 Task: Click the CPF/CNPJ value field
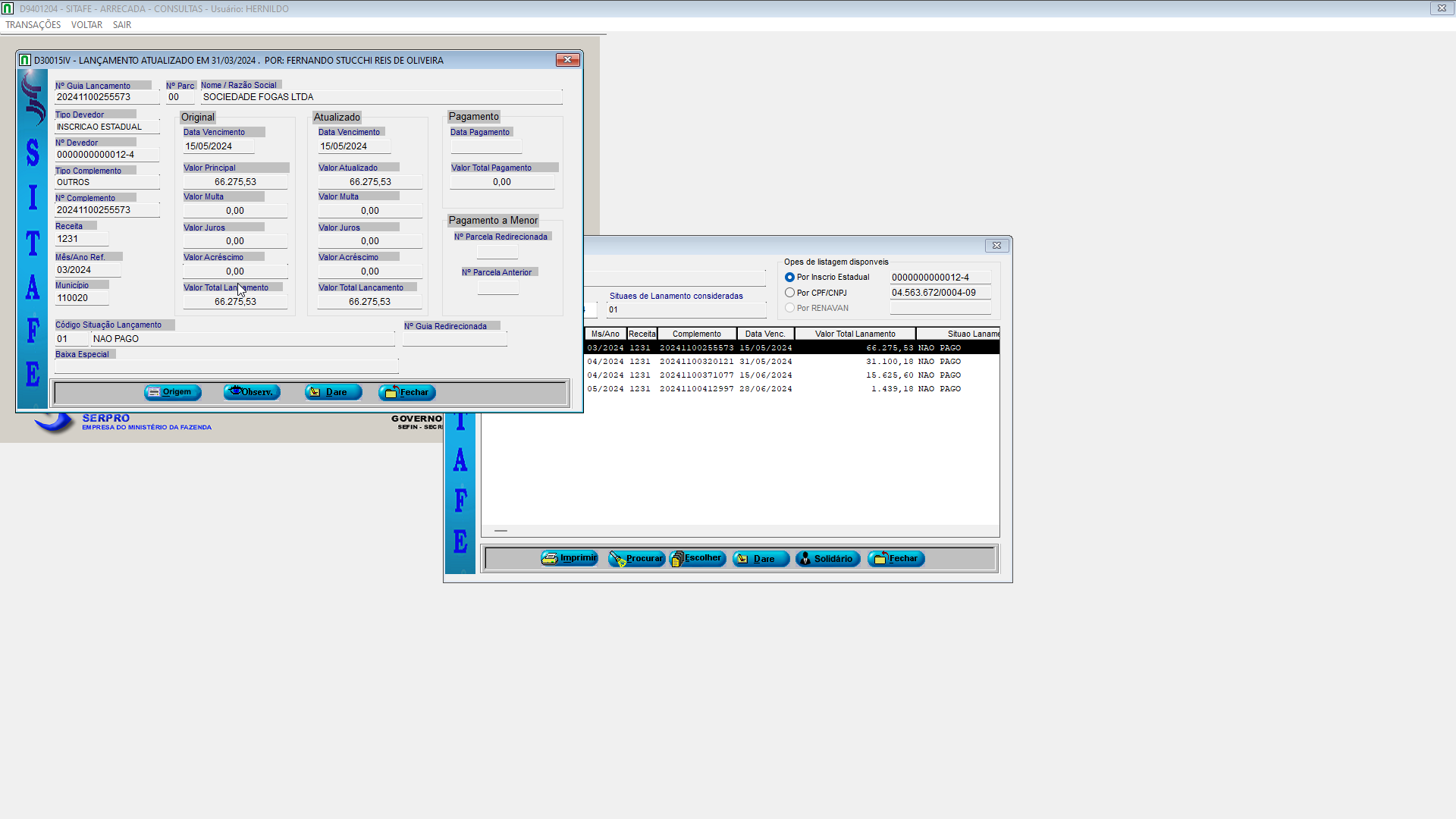pos(940,293)
